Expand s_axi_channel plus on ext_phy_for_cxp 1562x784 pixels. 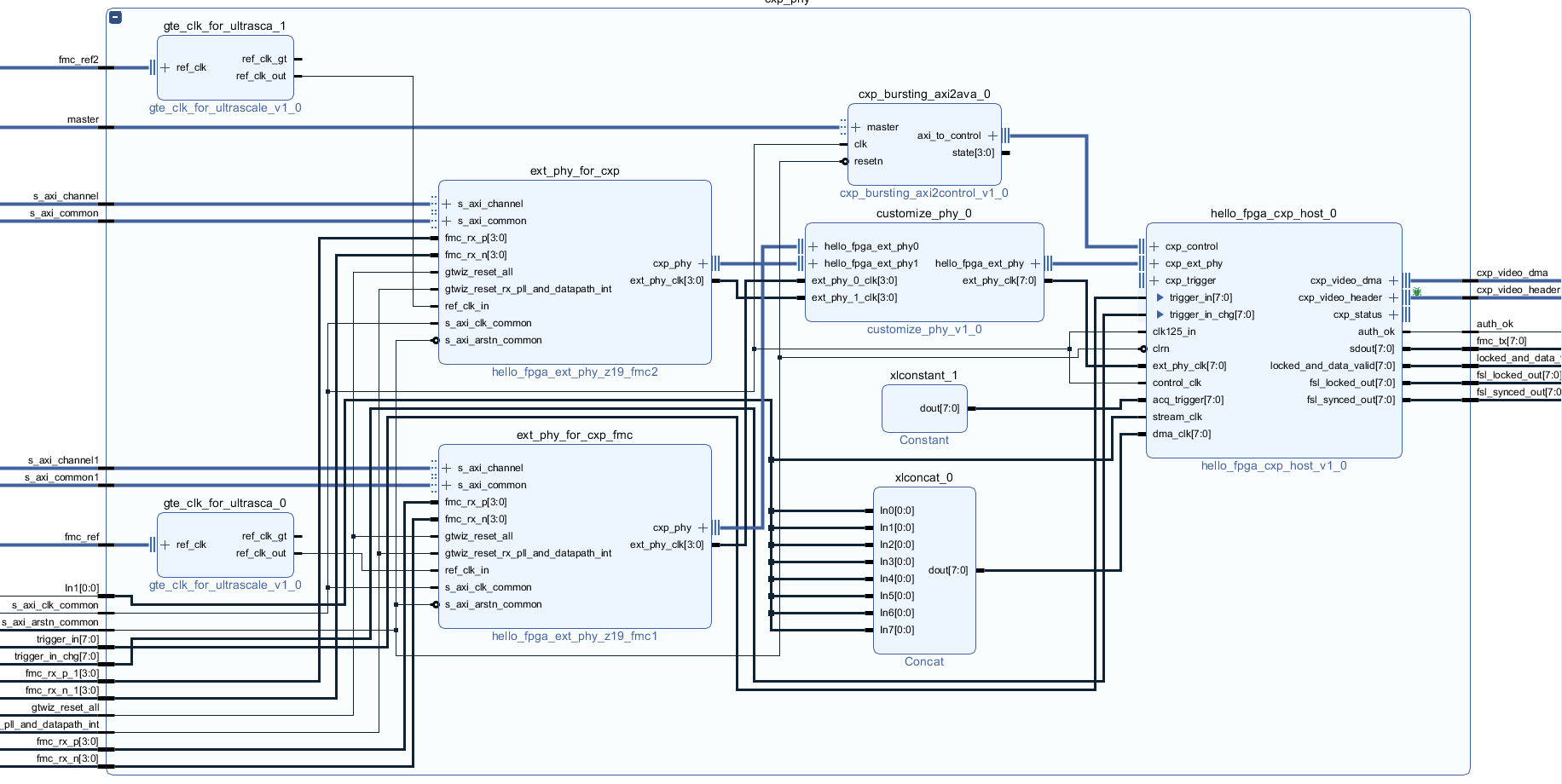click(447, 204)
